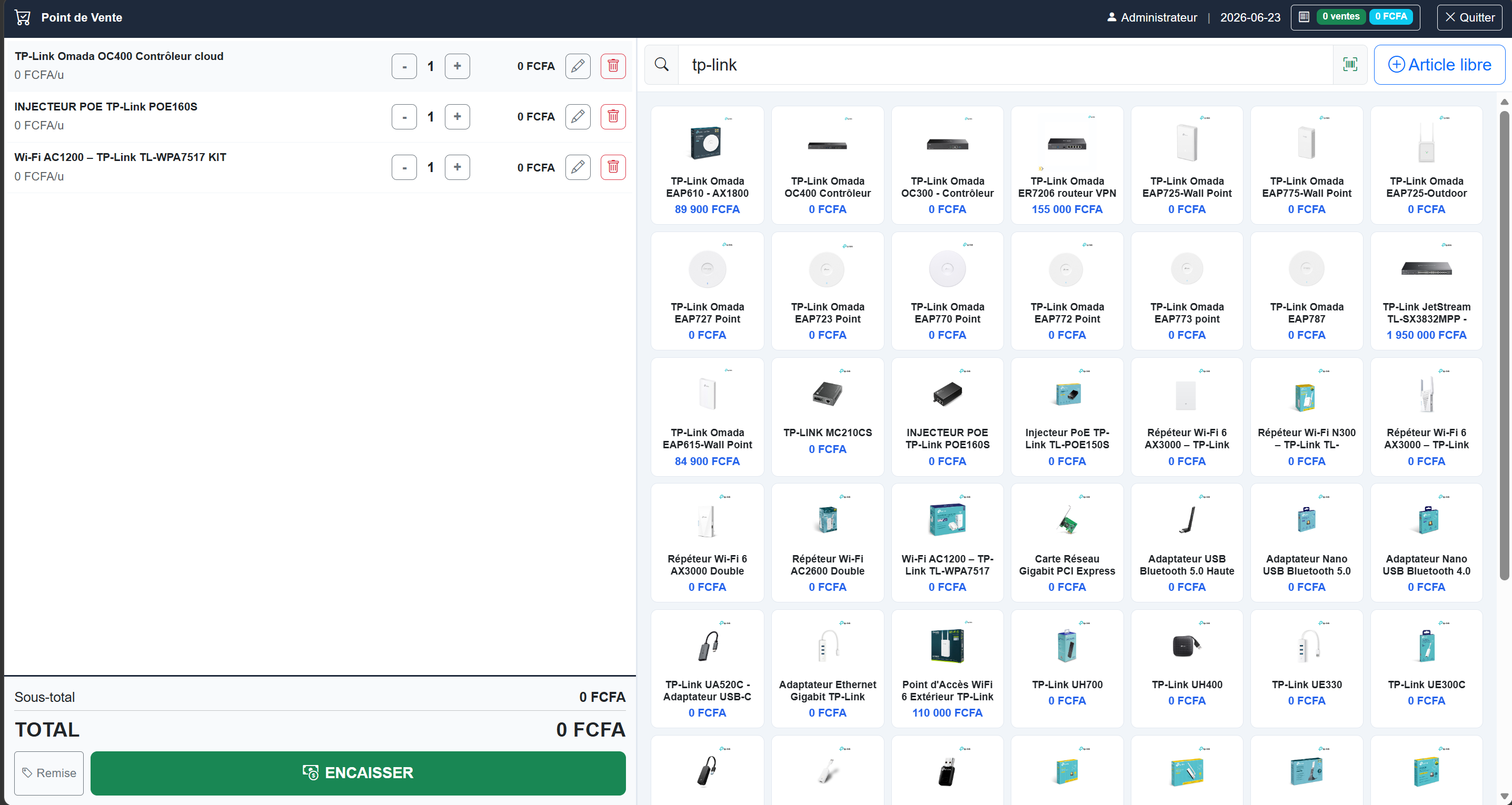Add TP-Link Omada EAP773 point
Image resolution: width=1512 pixels, height=805 pixels.
point(1186,291)
